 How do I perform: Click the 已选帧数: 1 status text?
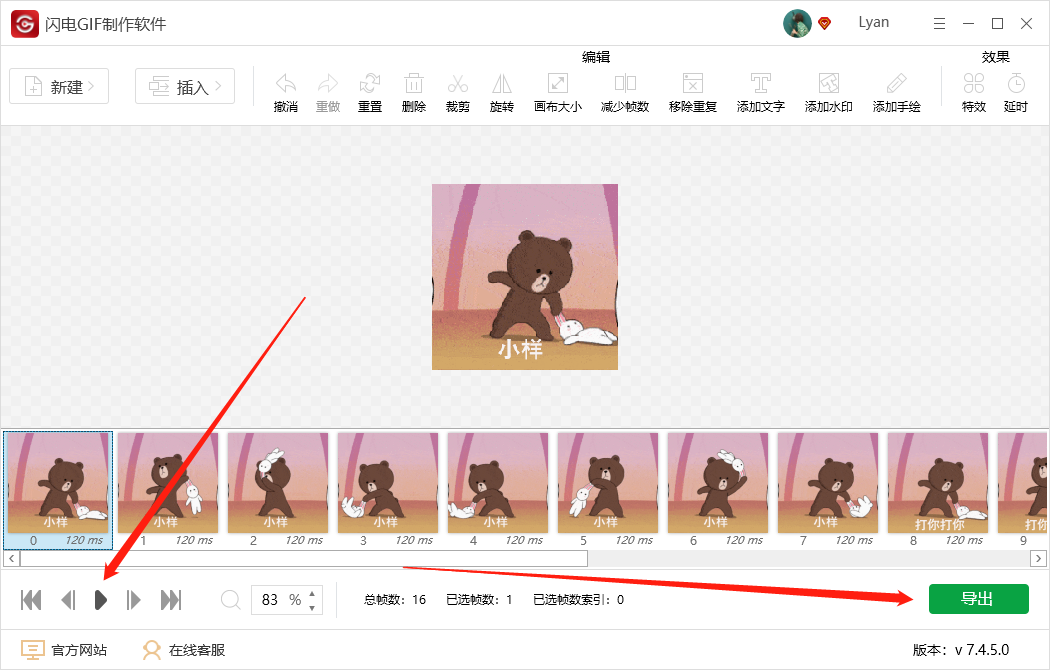click(x=479, y=600)
